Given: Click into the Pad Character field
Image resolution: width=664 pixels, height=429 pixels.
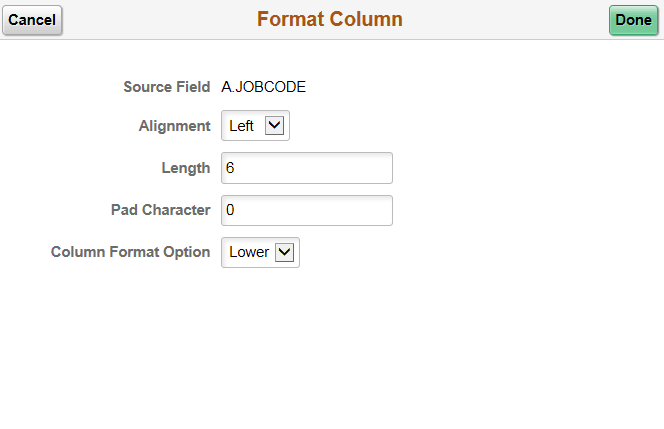Looking at the screenshot, I should (306, 210).
